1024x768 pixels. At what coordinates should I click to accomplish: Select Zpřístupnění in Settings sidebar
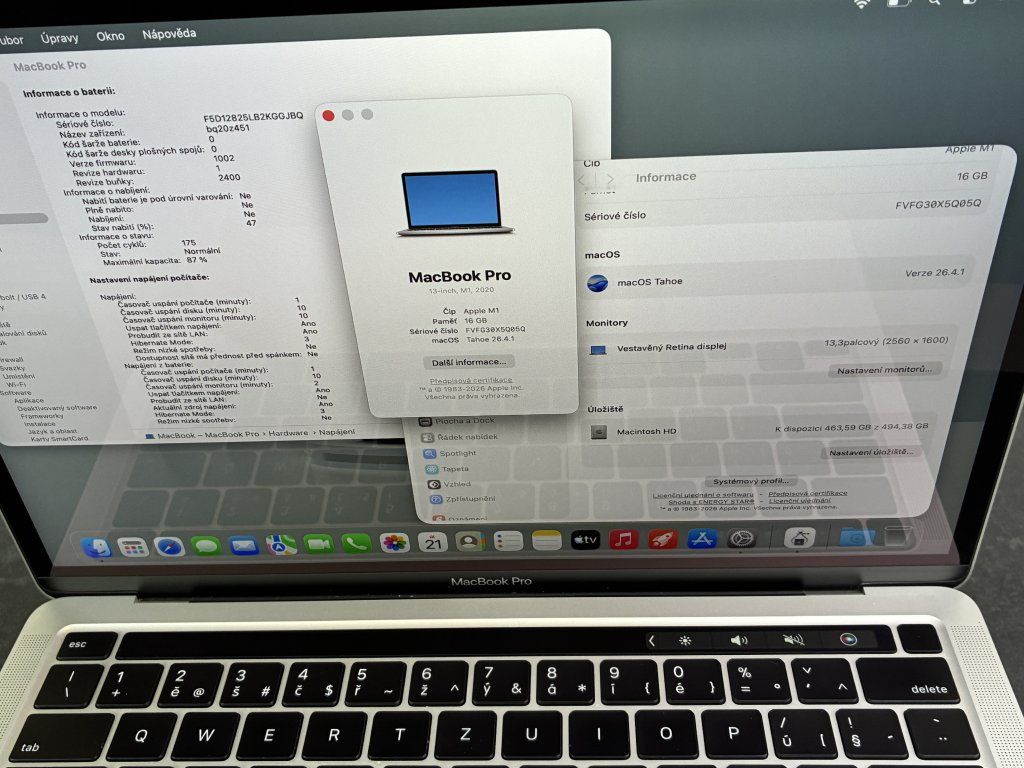[x=463, y=499]
